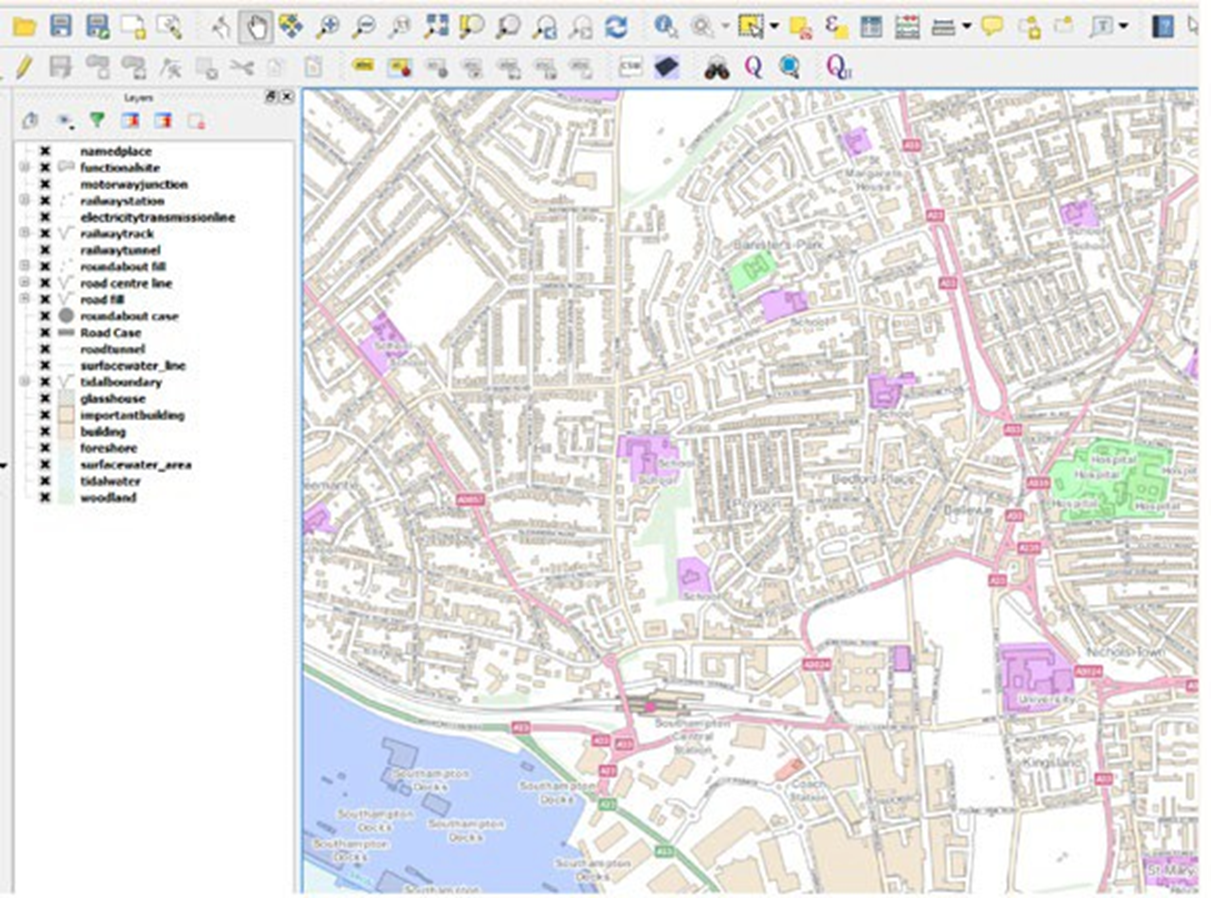Click the filter legend icon in Layers panel

(96, 119)
